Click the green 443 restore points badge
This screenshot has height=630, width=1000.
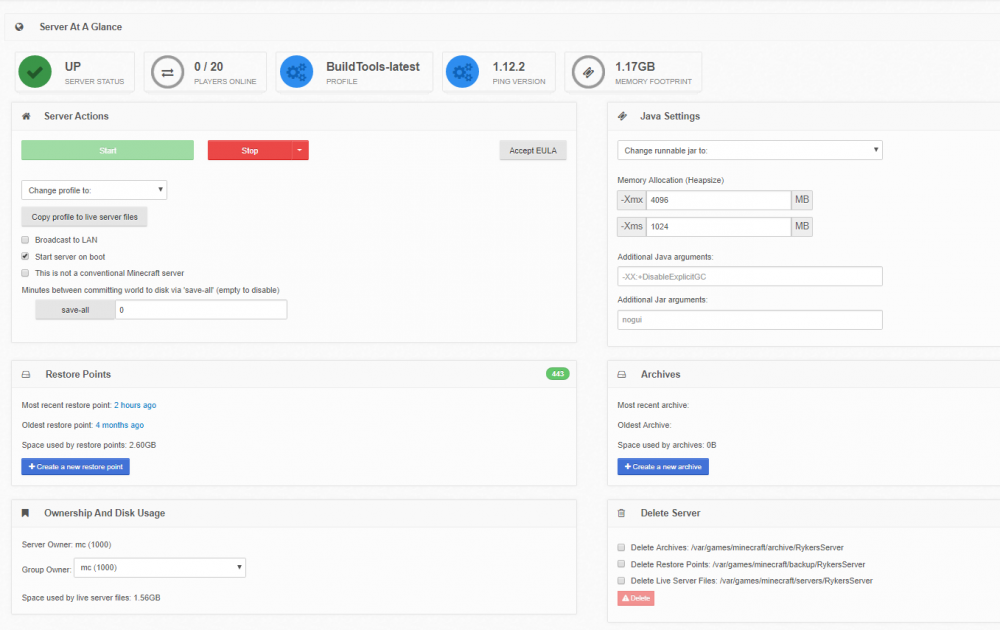(x=557, y=374)
